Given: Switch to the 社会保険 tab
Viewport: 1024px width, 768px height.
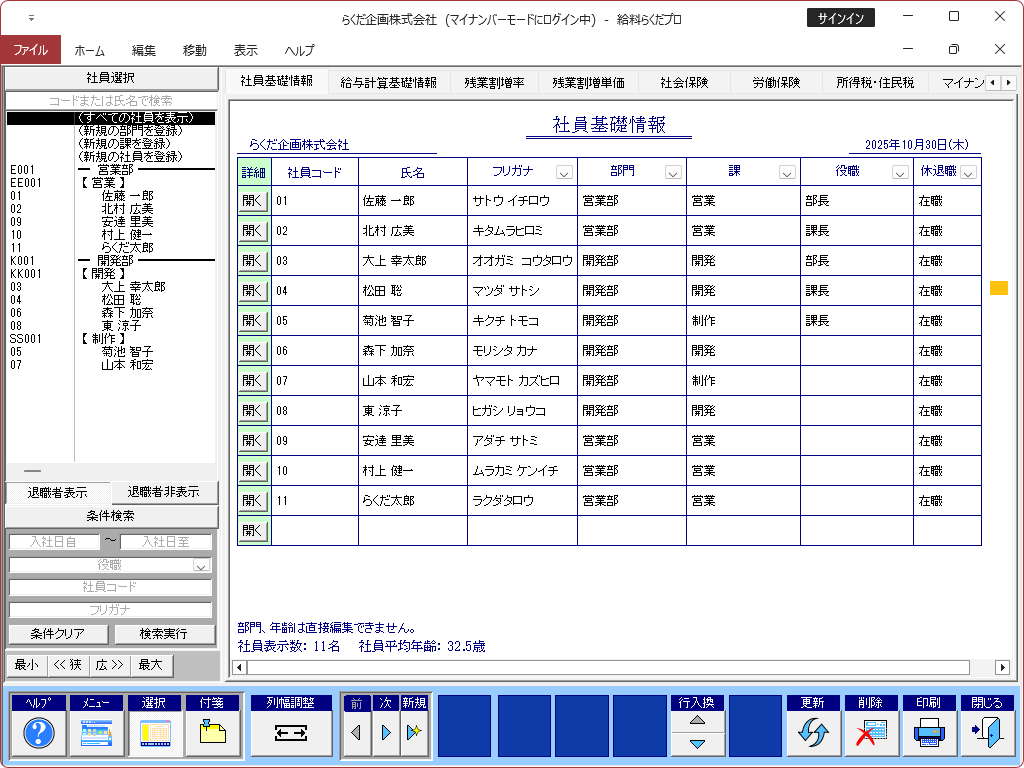Looking at the screenshot, I should (684, 83).
